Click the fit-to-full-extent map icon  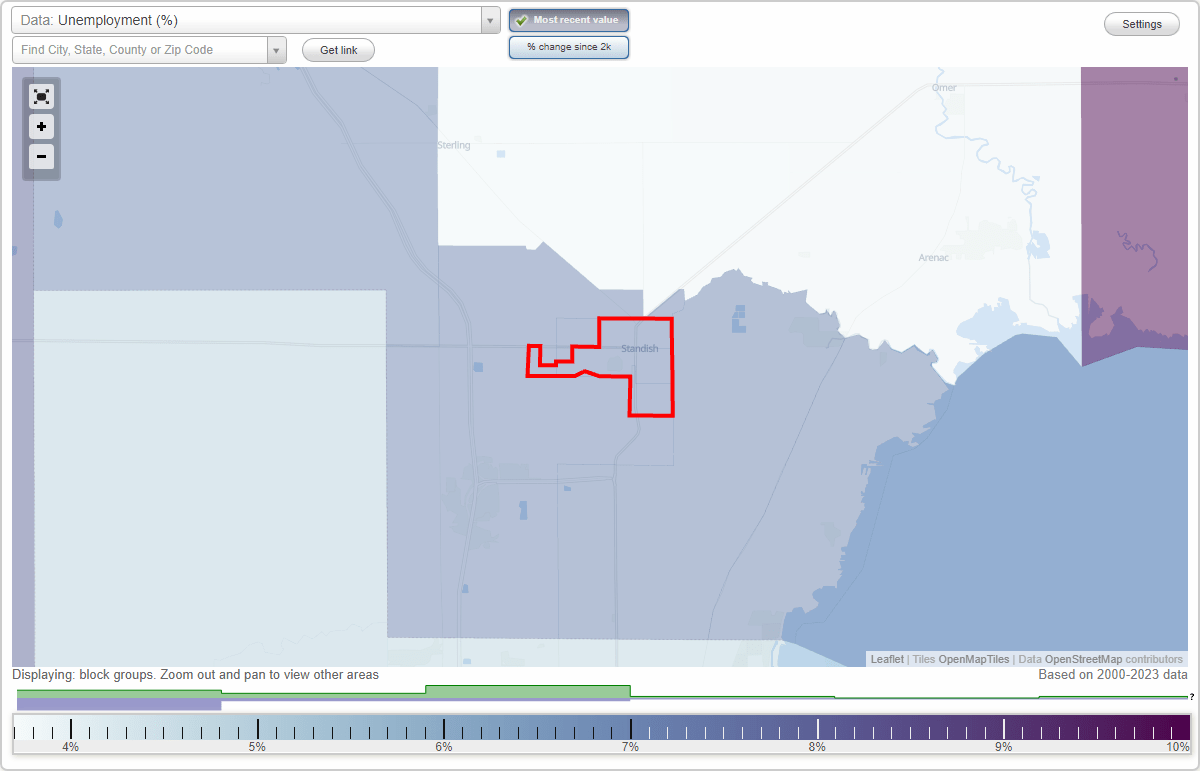(x=41, y=96)
